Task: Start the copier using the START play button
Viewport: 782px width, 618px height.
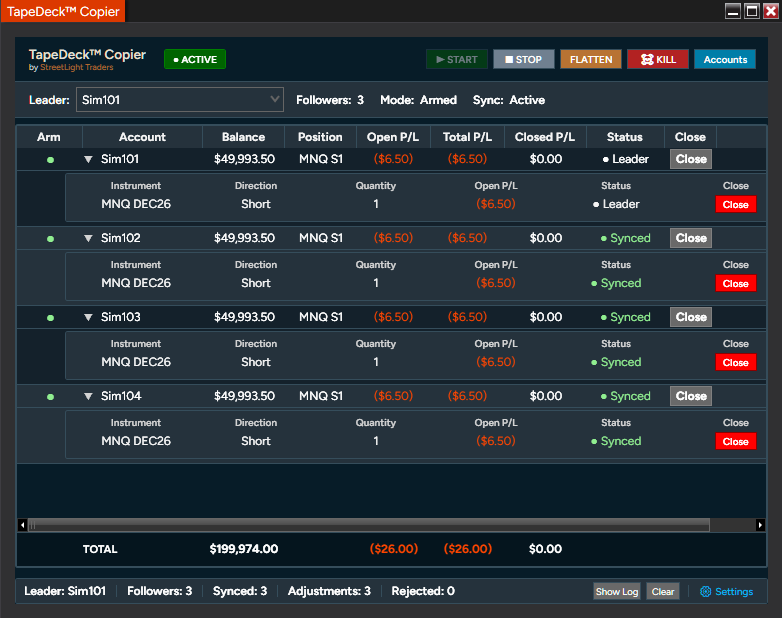Action: point(457,59)
